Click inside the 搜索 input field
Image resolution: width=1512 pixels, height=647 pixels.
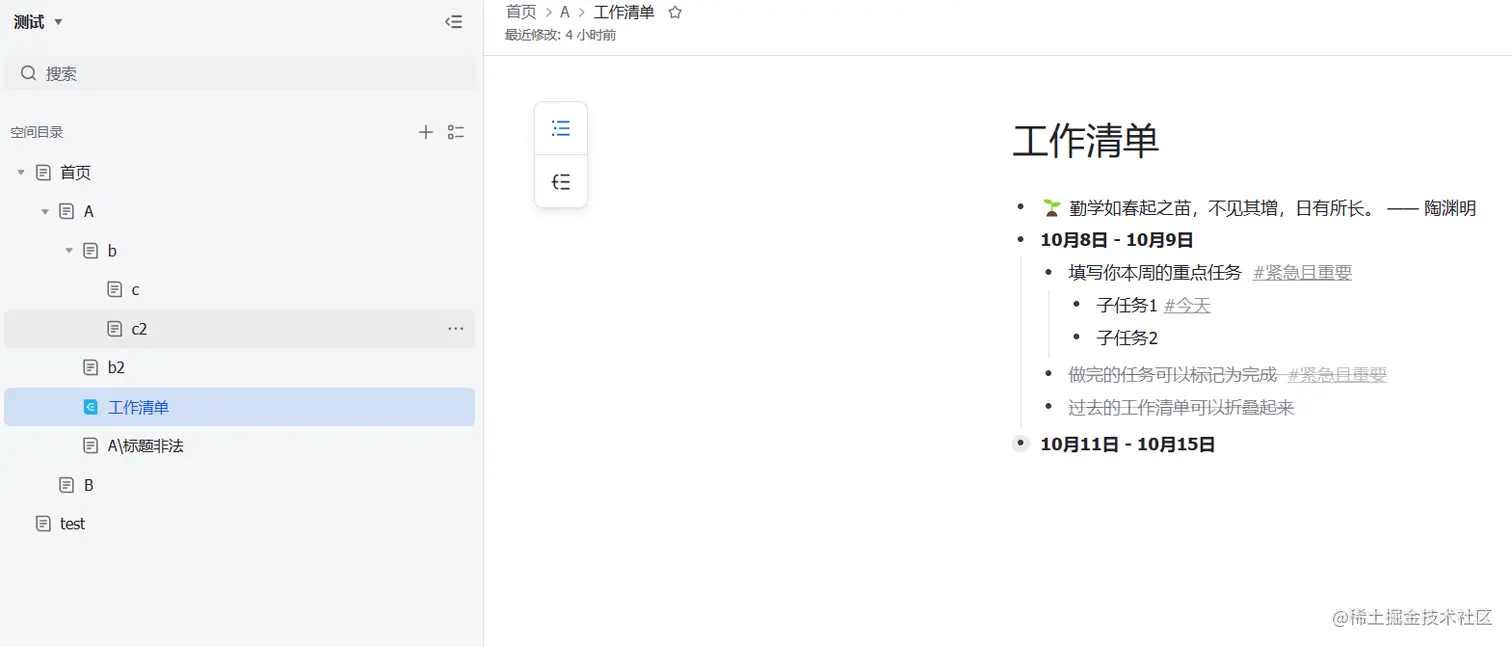pyautogui.click(x=150, y=72)
